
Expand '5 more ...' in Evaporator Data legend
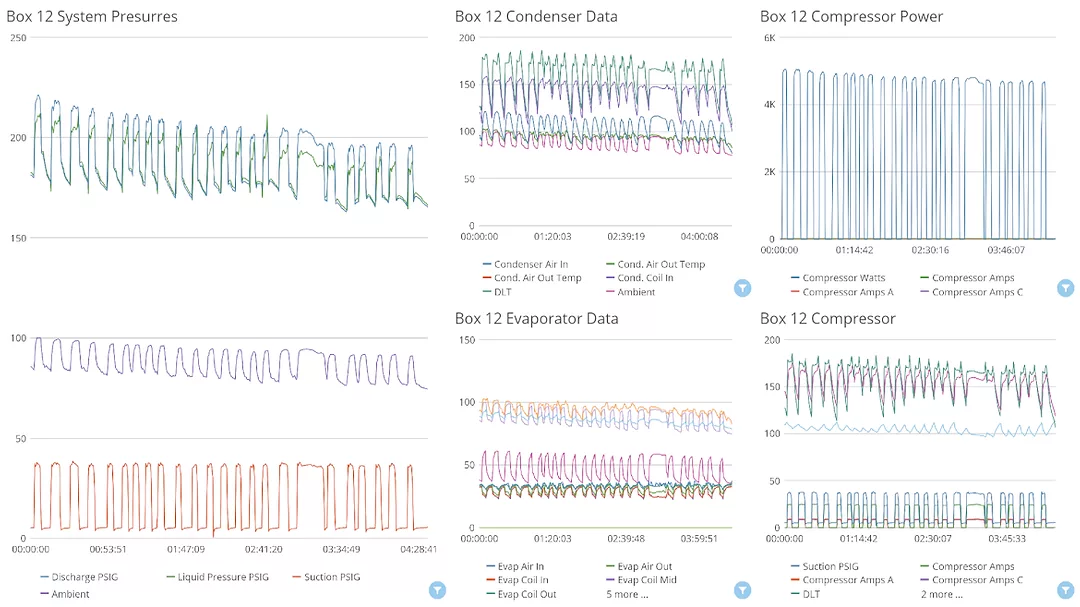[x=627, y=594]
